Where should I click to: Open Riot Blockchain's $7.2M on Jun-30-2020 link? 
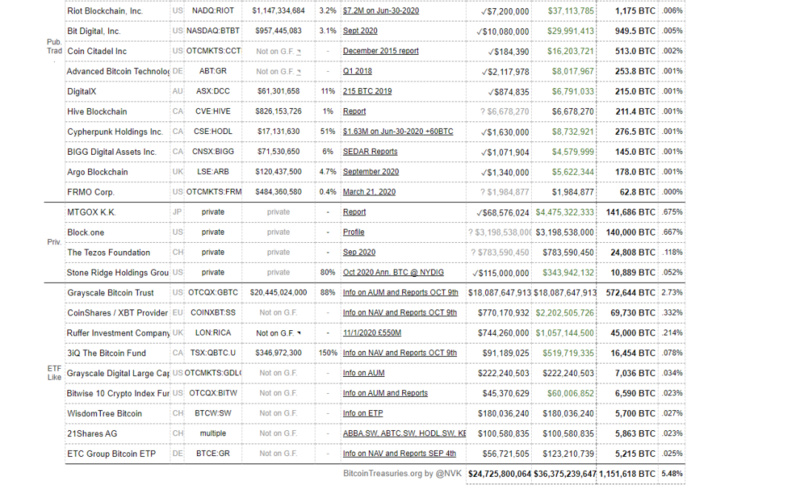pos(381,11)
